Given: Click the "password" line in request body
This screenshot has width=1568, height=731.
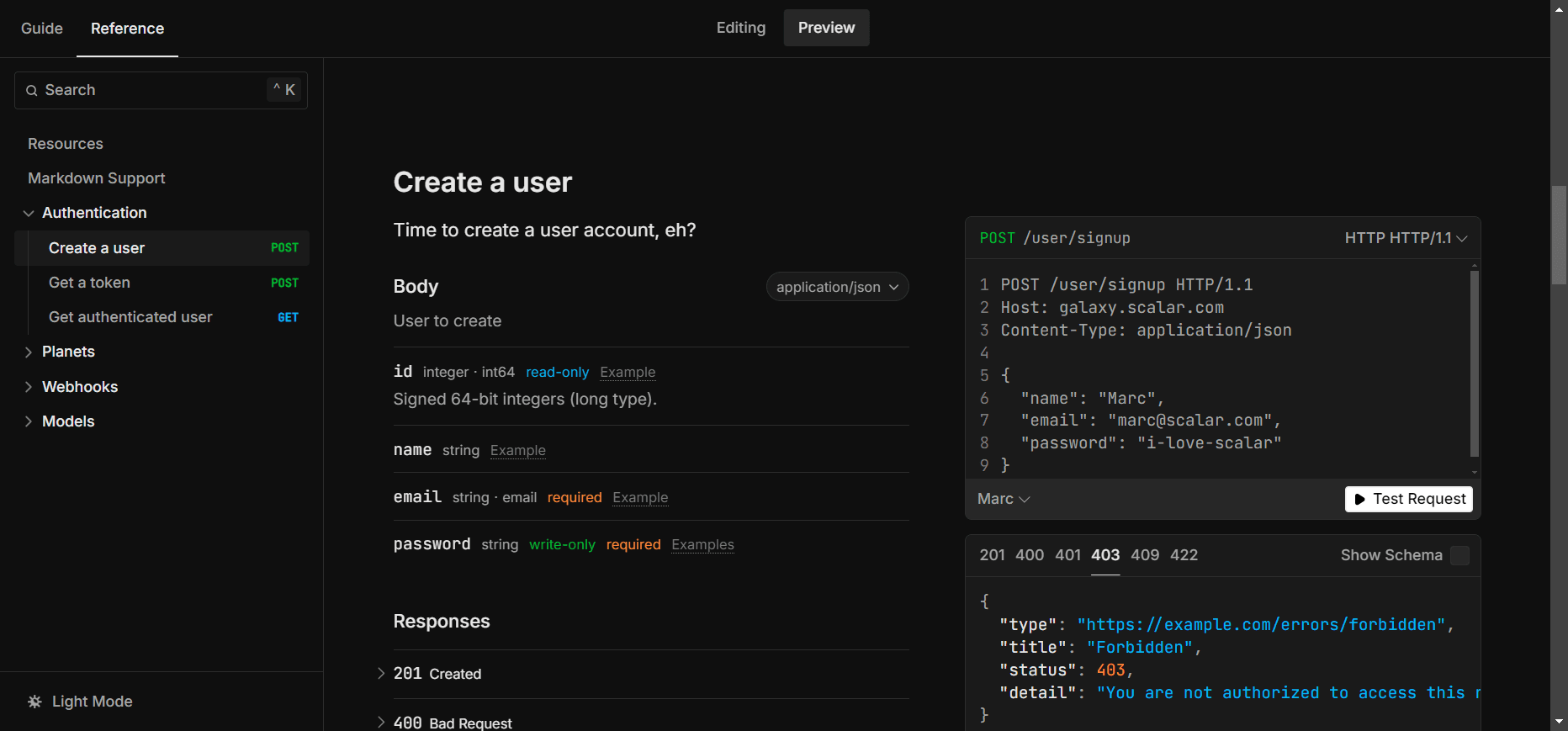Looking at the screenshot, I should click(1151, 443).
